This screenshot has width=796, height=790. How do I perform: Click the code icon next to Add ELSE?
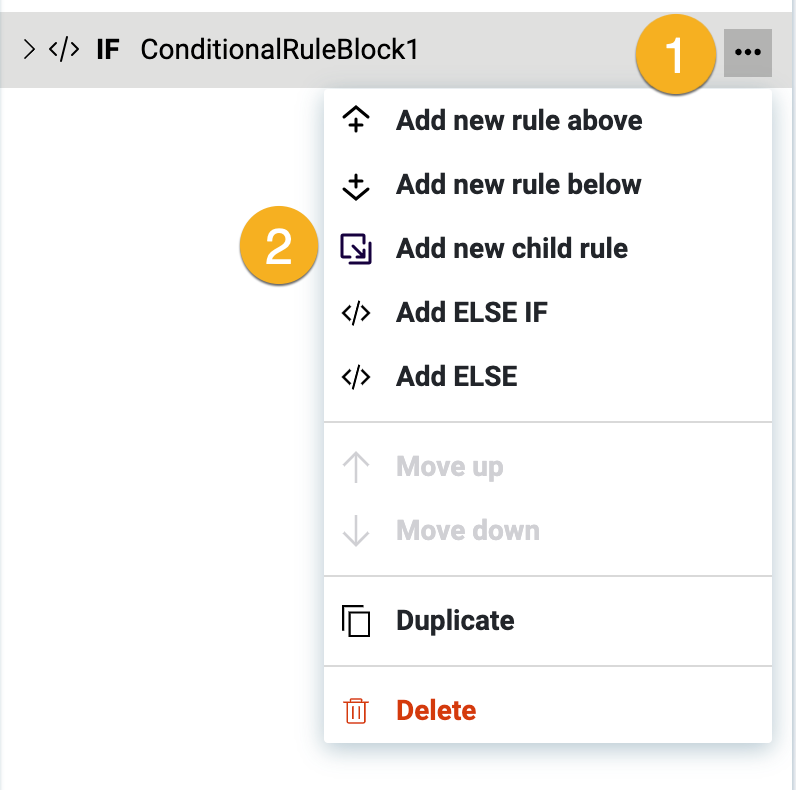click(356, 377)
